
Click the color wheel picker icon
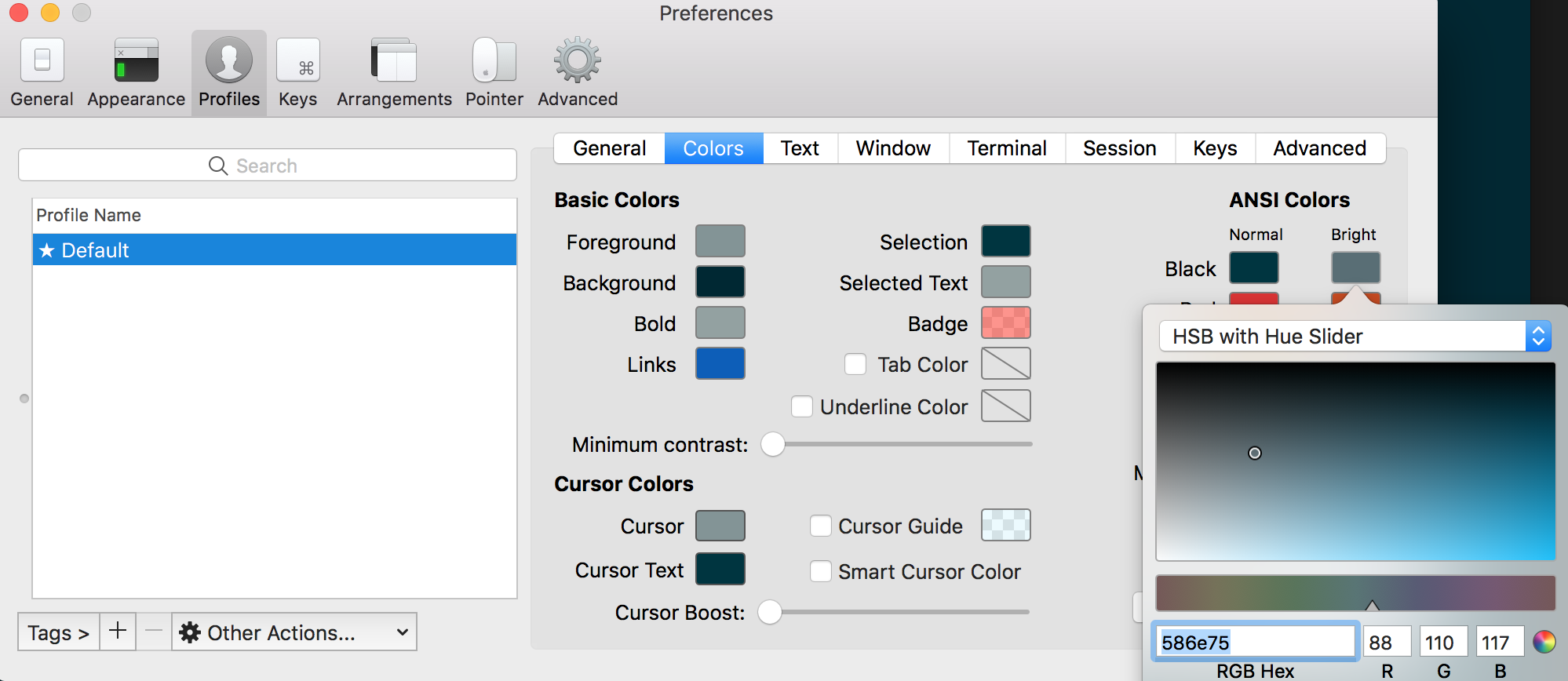pos(1544,642)
